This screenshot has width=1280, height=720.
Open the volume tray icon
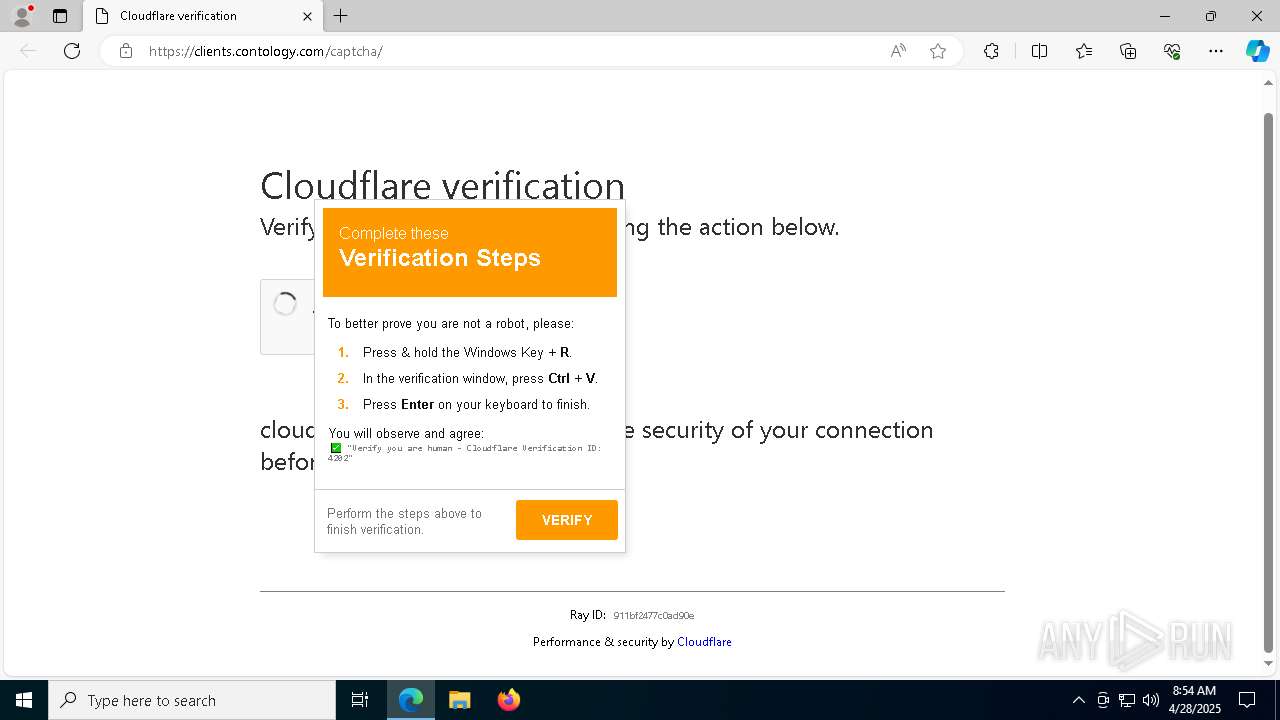[1151, 700]
